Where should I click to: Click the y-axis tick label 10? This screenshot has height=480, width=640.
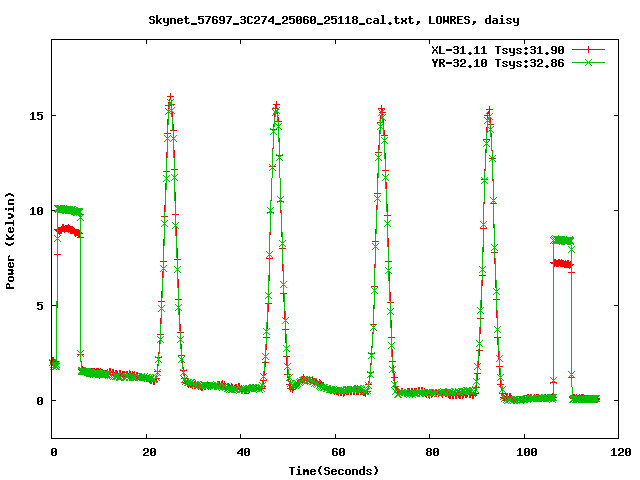click(36, 211)
